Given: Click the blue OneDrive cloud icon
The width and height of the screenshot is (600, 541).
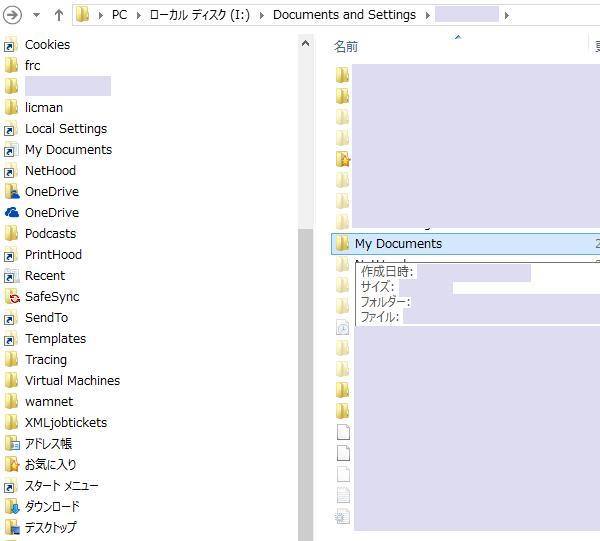Looking at the screenshot, I should [x=12, y=212].
